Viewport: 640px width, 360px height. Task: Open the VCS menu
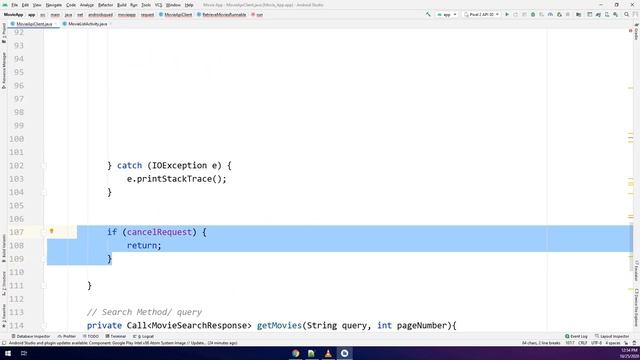[158, 5]
